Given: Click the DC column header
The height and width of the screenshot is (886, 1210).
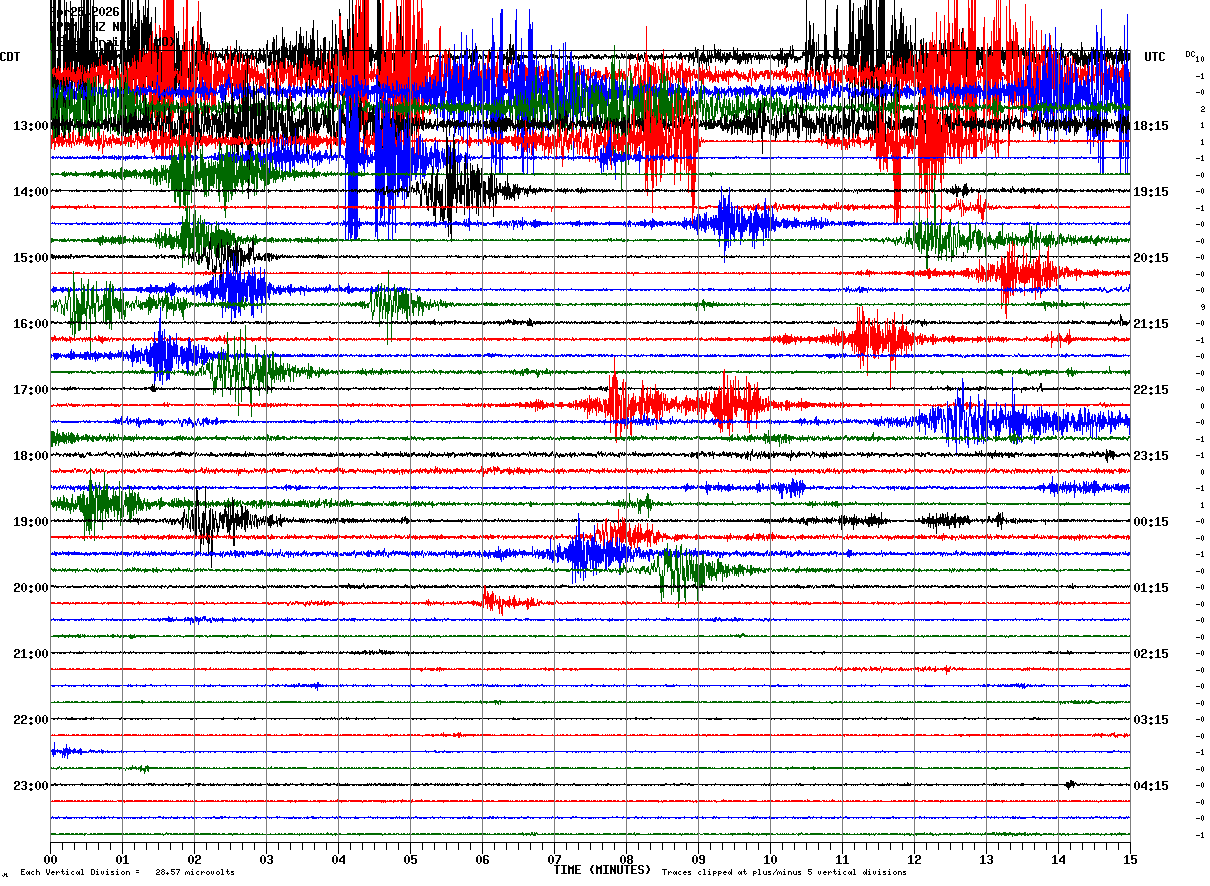Looking at the screenshot, I should [1190, 54].
